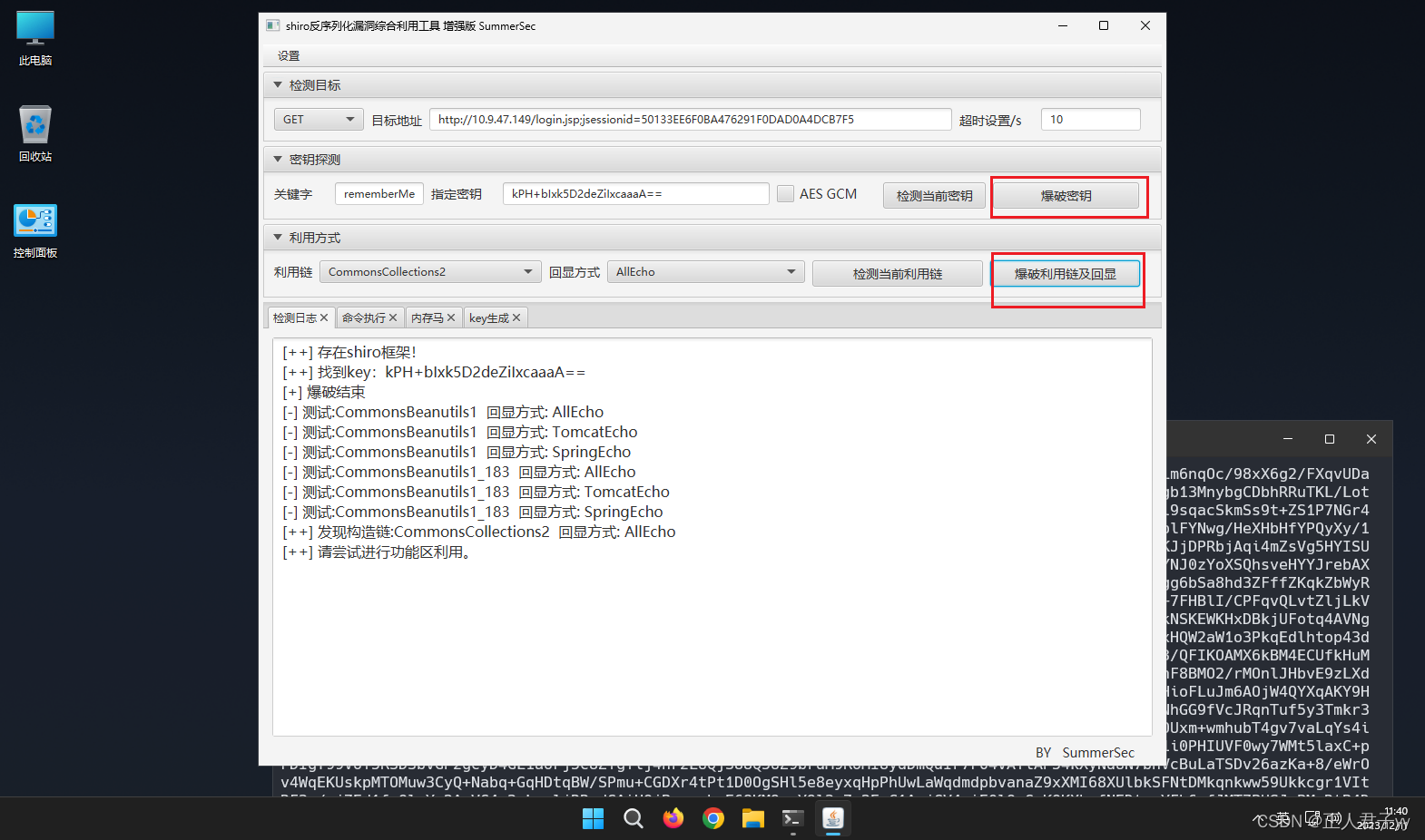Open taskbar Search

634,818
